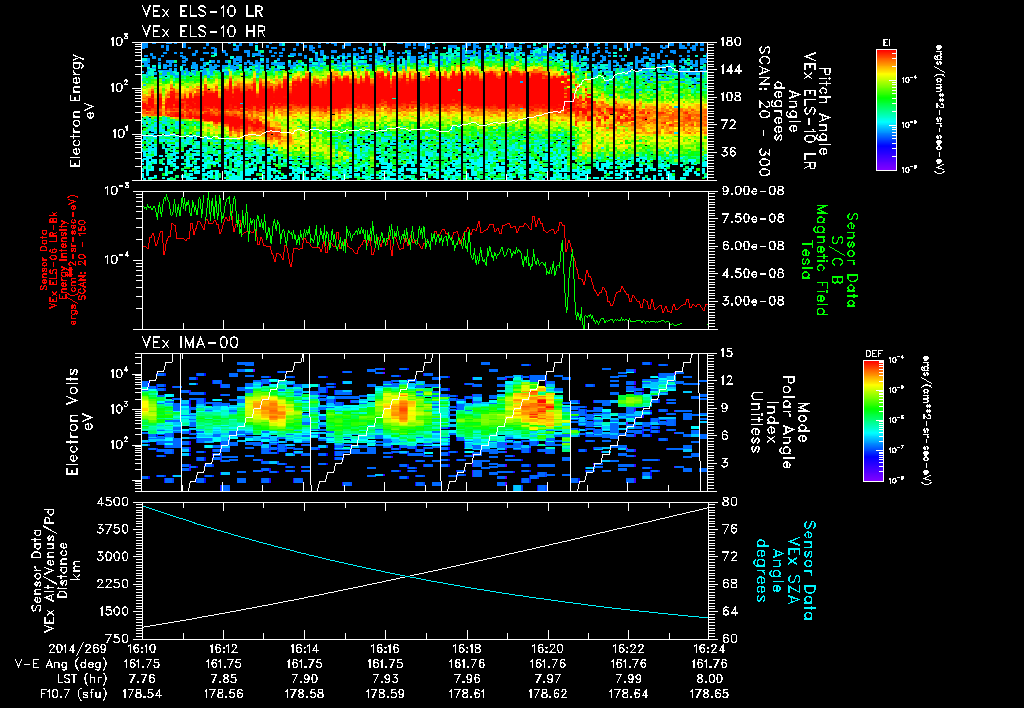Image resolution: width=1024 pixels, height=708 pixels.
Task: Click the 16:20 time tick label
Action: [x=547, y=649]
